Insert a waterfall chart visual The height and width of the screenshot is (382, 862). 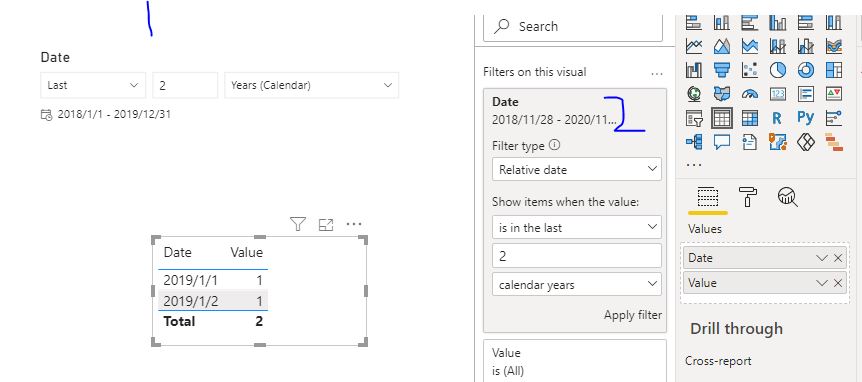point(694,70)
